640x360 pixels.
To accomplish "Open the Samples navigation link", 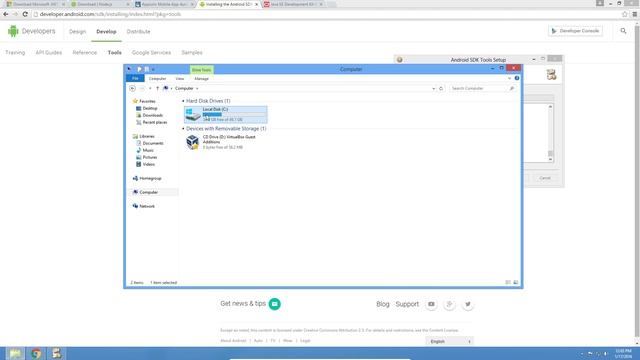I will tap(192, 53).
